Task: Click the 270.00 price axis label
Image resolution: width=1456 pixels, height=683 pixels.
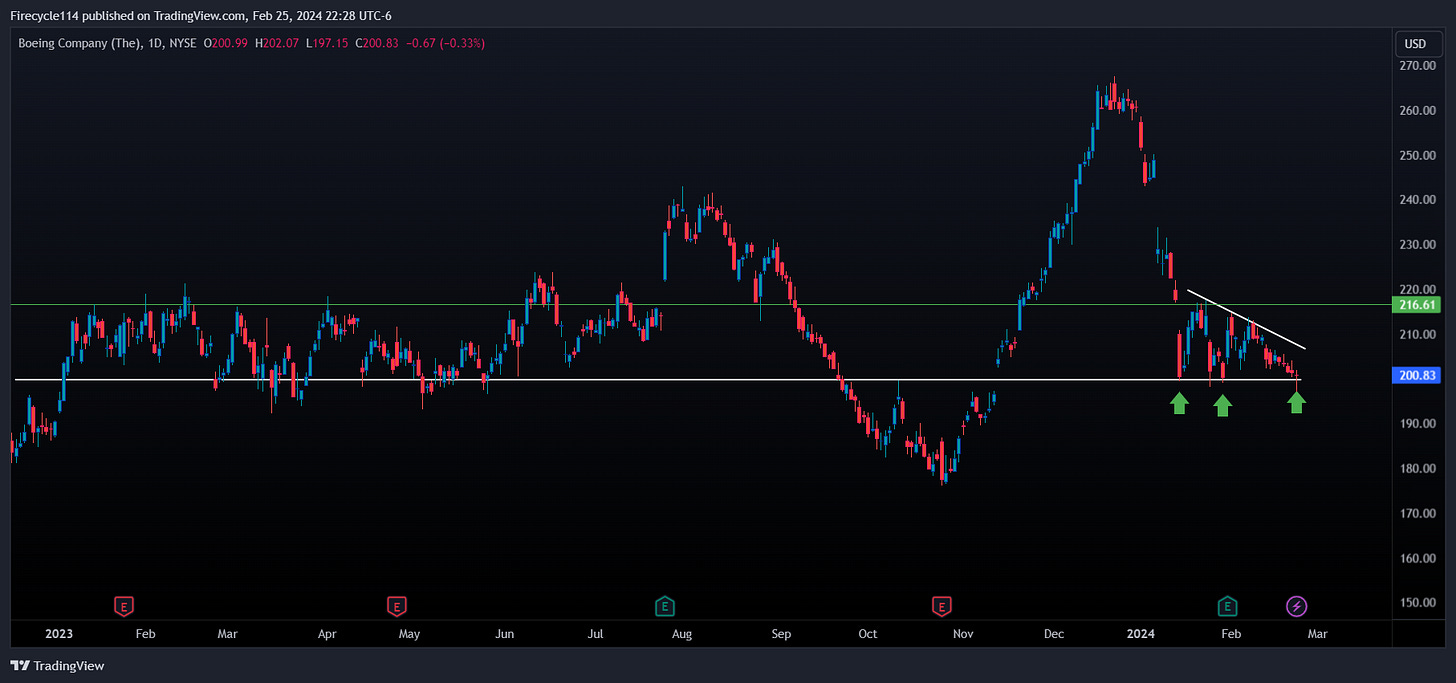Action: pos(1418,66)
